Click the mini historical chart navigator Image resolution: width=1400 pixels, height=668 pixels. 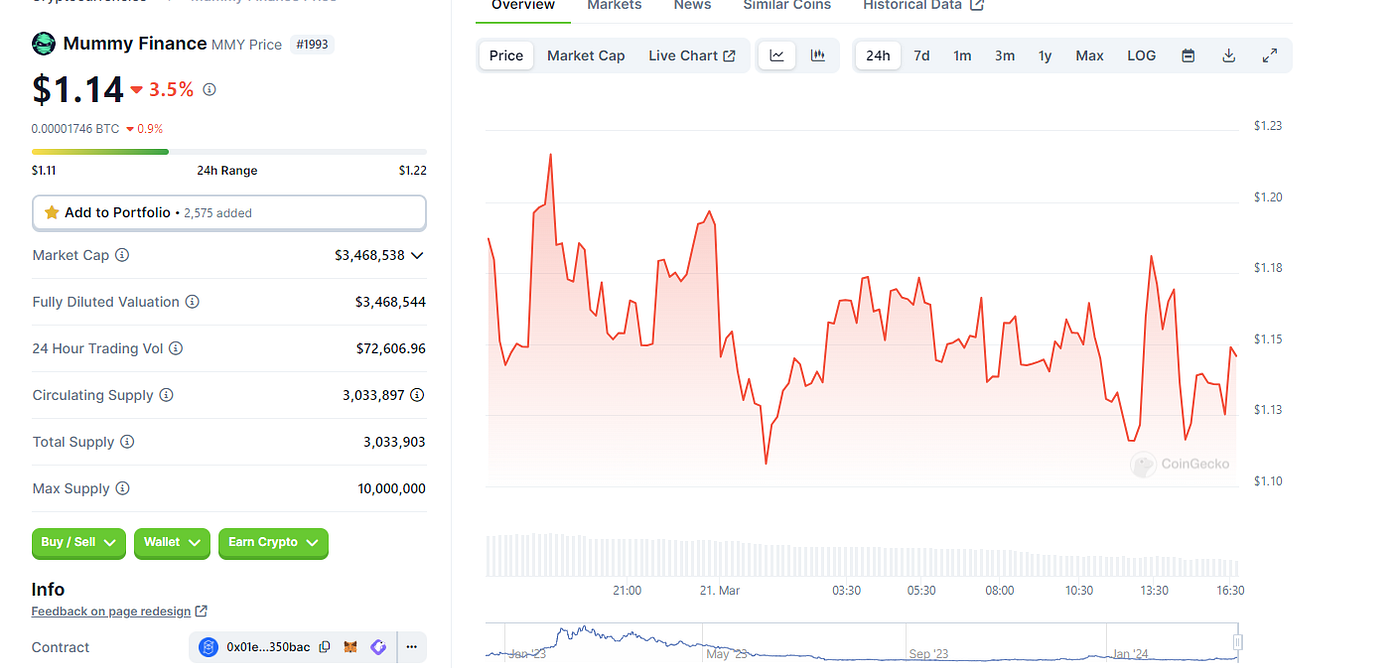[861, 642]
